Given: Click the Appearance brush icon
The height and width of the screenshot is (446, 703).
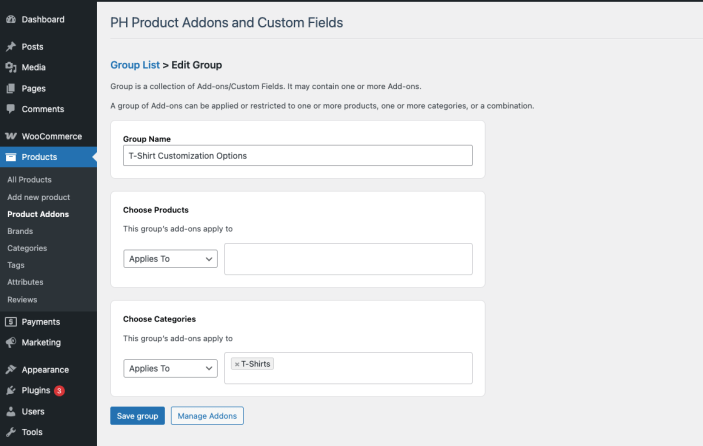Looking at the screenshot, I should [x=10, y=369].
